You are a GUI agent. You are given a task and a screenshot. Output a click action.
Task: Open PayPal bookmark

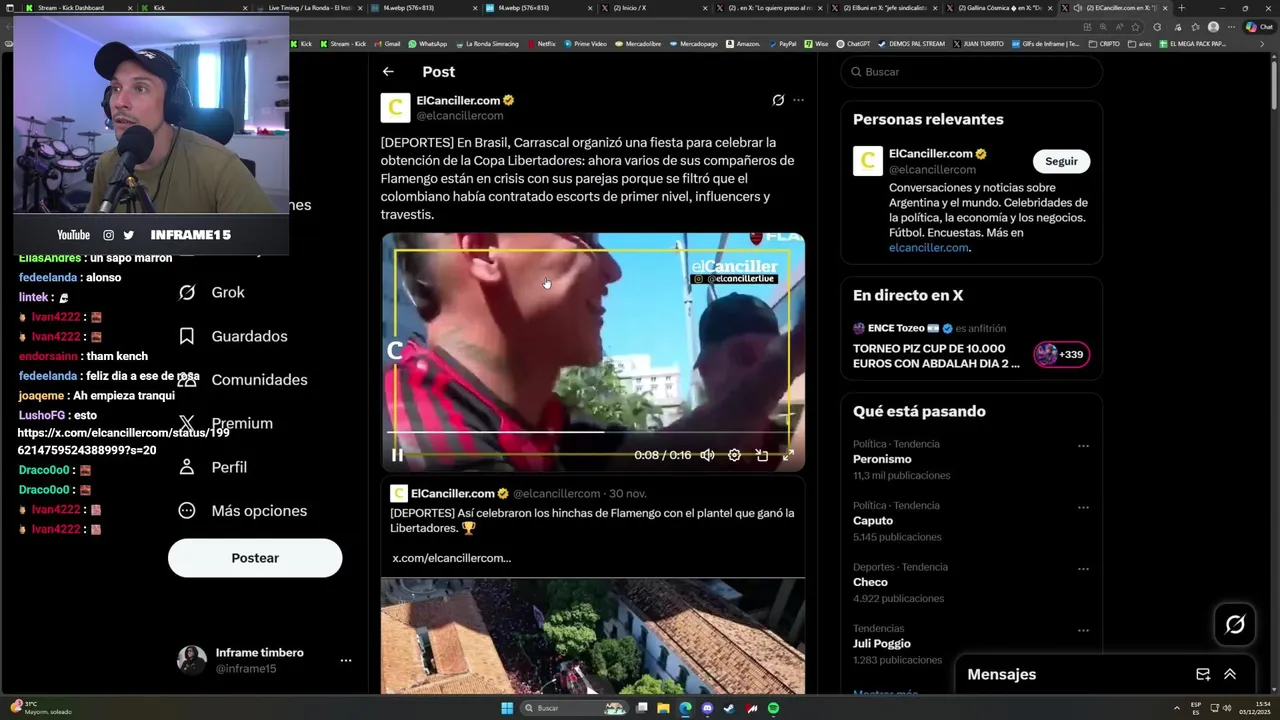point(781,44)
